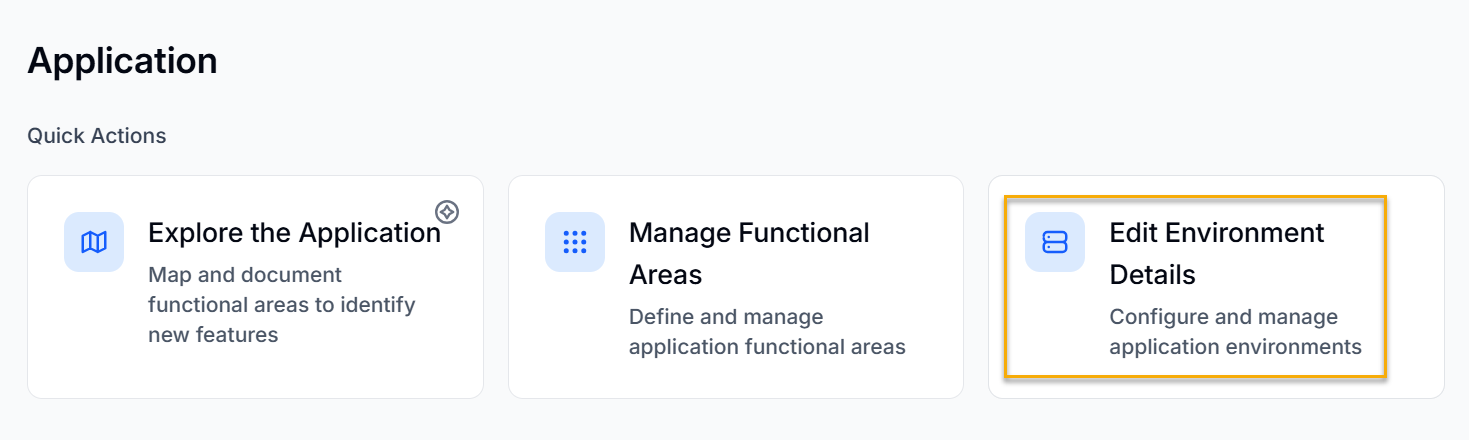Click the "Quick Actions" section label
The height and width of the screenshot is (440, 1469).
97,135
